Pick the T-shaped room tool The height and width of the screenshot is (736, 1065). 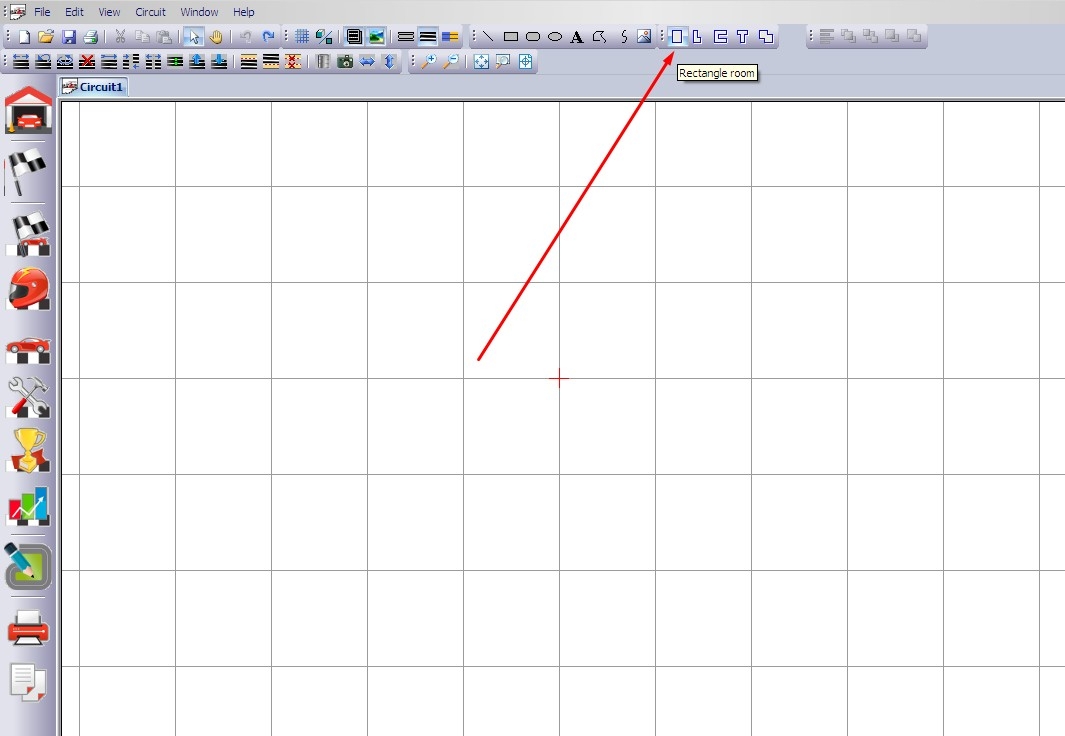(x=742, y=37)
